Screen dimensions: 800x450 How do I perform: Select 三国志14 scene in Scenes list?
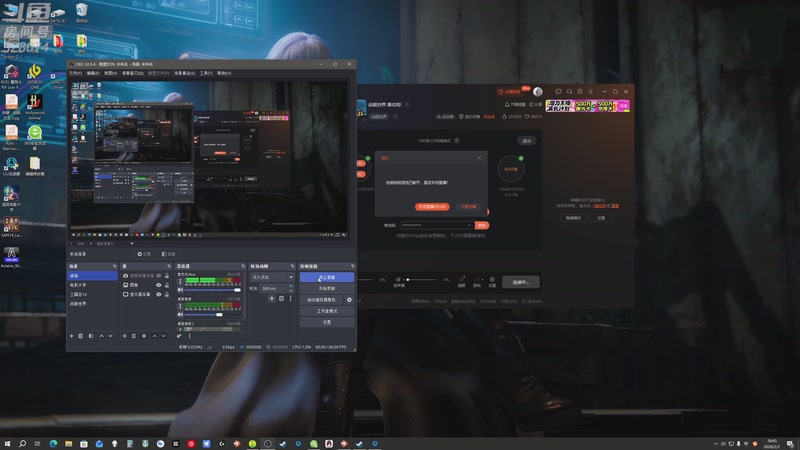[92, 294]
